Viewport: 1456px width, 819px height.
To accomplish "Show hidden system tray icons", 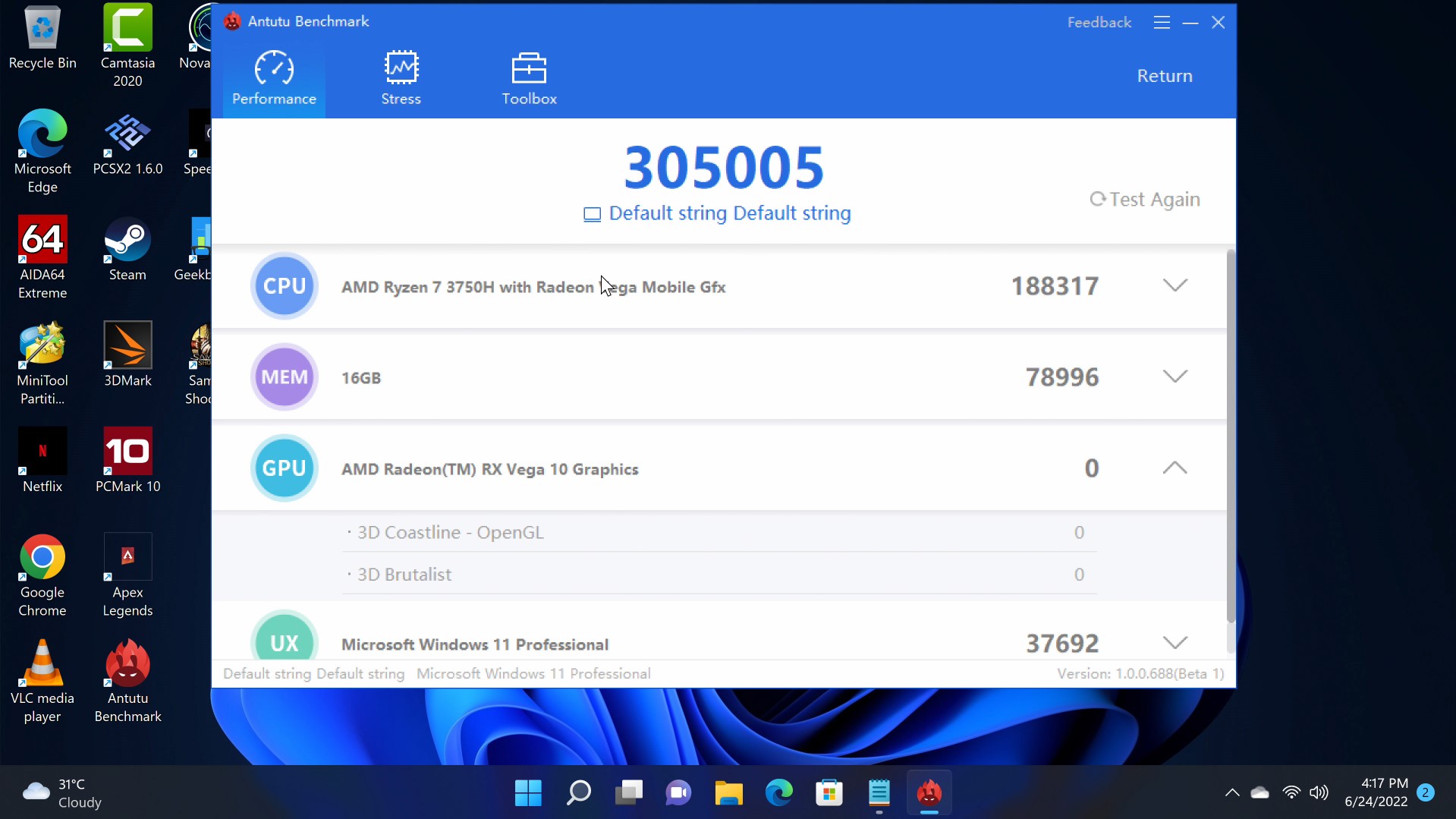I will coord(1231,793).
